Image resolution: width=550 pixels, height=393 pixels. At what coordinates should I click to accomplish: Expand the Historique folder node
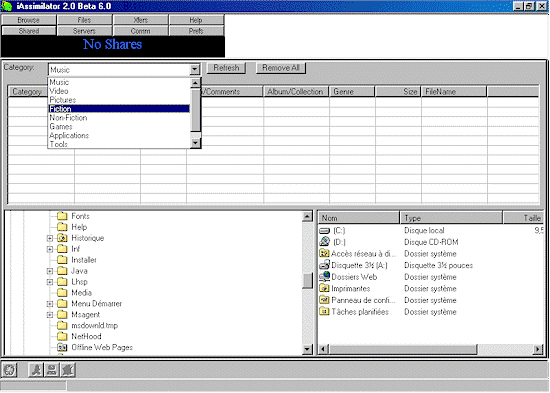pyautogui.click(x=50, y=238)
